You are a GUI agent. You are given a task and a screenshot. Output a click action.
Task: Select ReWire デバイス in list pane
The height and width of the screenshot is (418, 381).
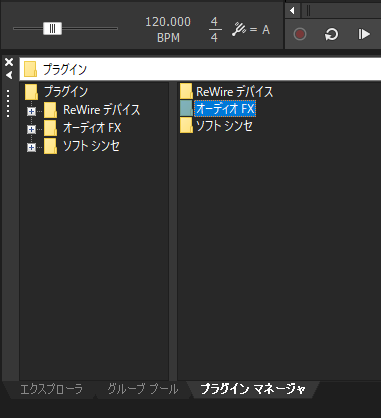(234, 91)
